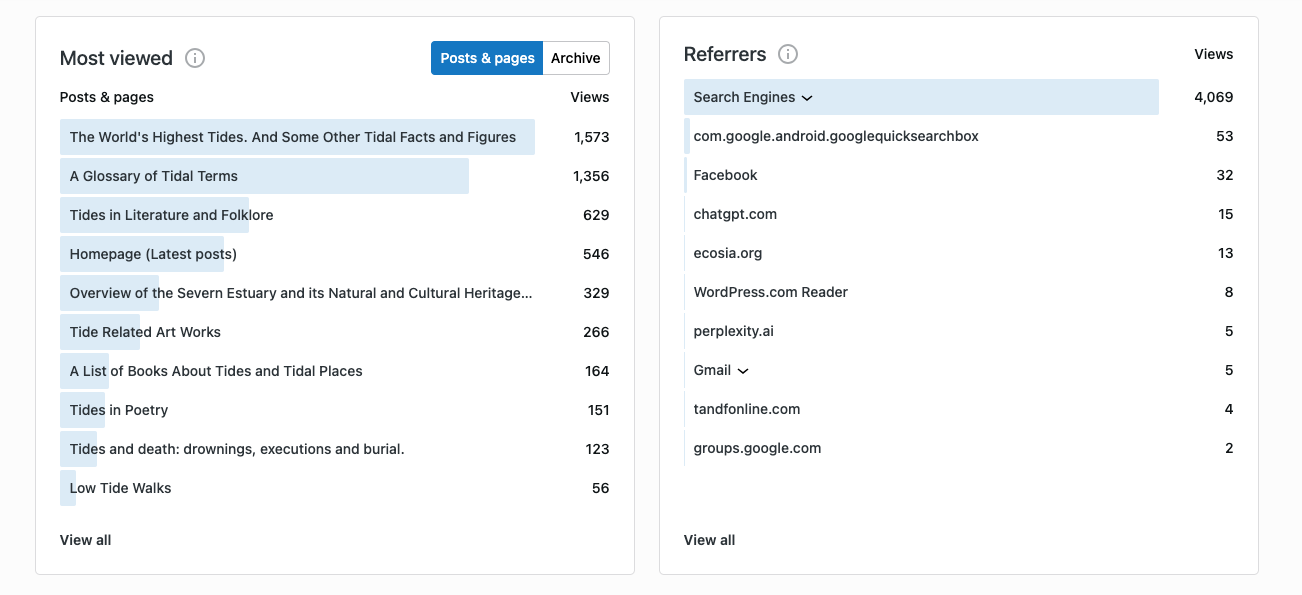
Task: Click the Facebook referrer row
Action: [725, 175]
